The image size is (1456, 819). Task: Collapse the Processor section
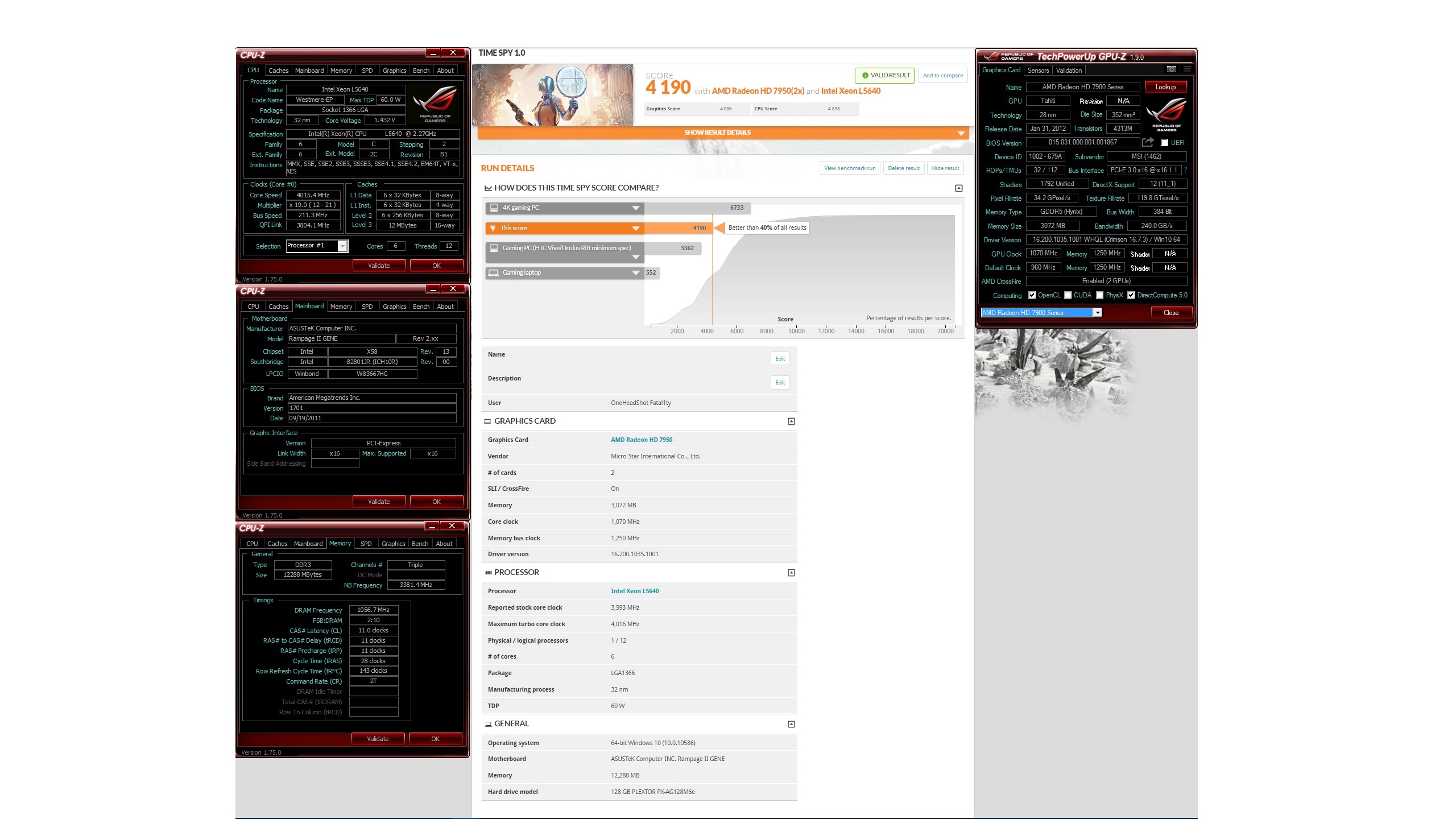[791, 573]
